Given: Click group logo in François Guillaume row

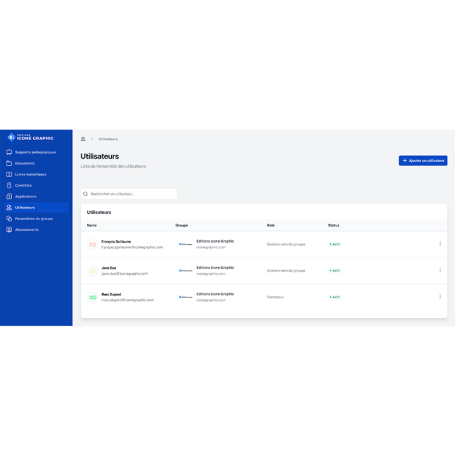Looking at the screenshot, I should (x=185, y=244).
